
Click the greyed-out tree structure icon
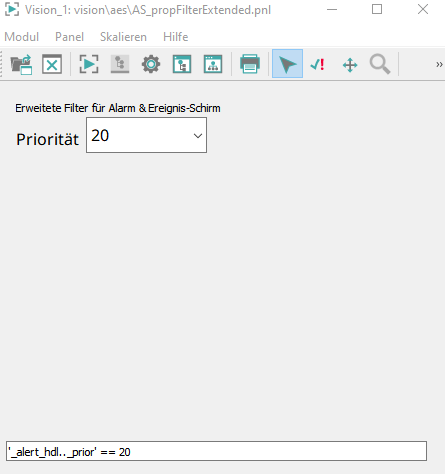120,64
